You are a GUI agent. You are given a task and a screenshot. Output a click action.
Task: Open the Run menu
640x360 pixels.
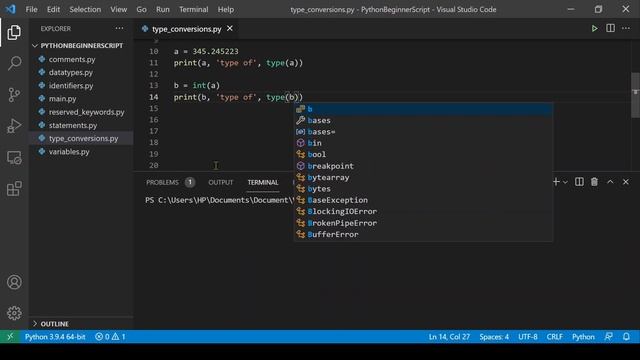coord(162,9)
